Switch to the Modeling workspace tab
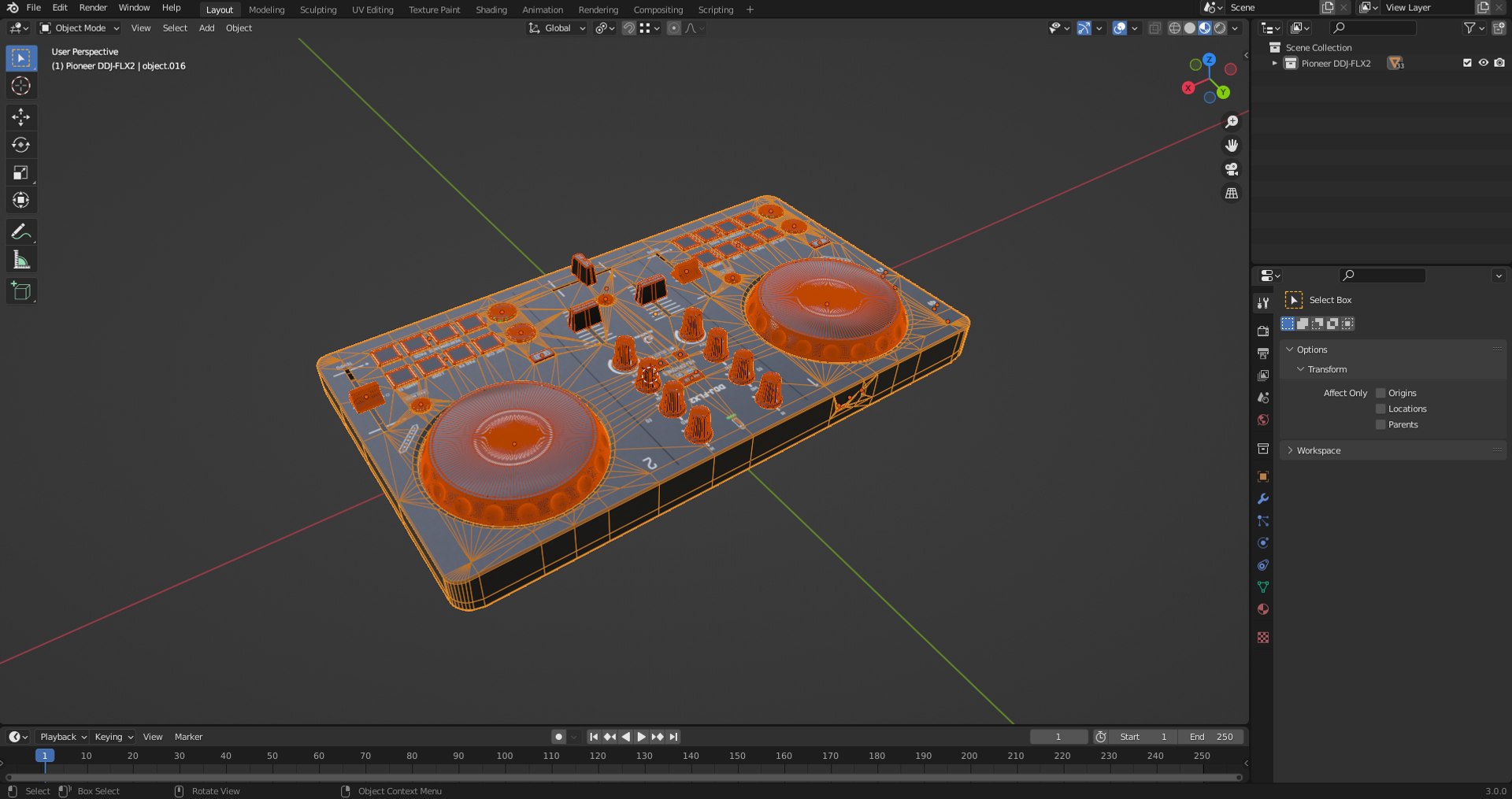 pos(266,10)
